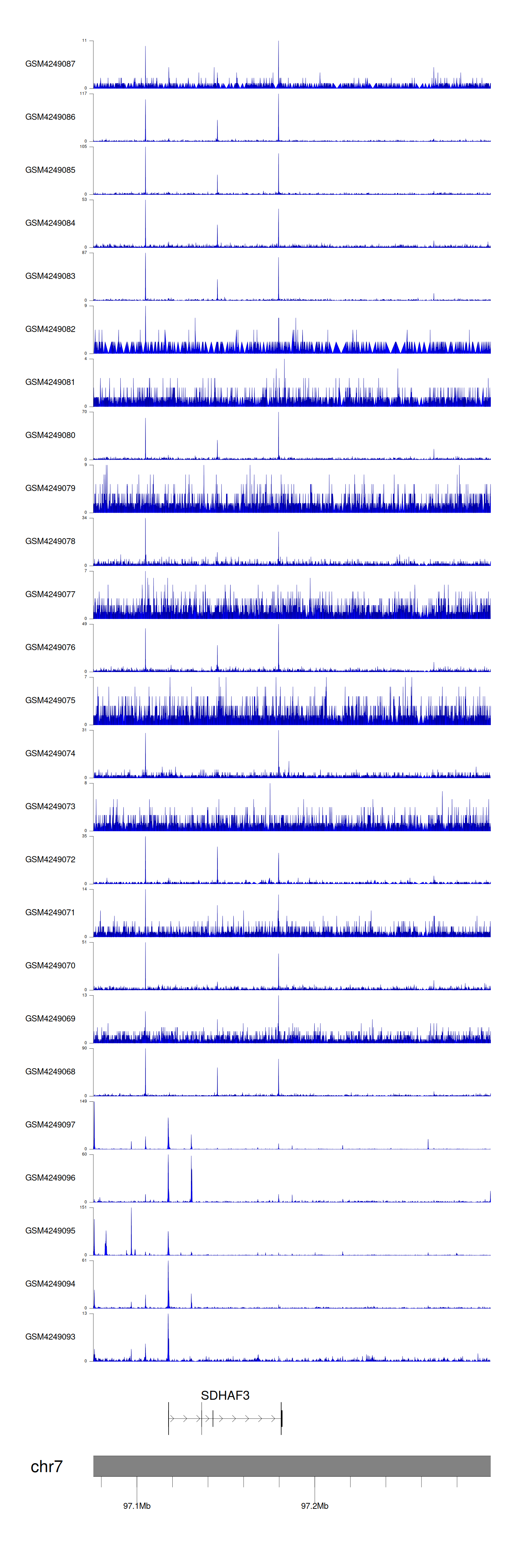Click the gray chr7 ideogram bar
The width and height of the screenshot is (517, 1568).
pyautogui.click(x=291, y=1466)
